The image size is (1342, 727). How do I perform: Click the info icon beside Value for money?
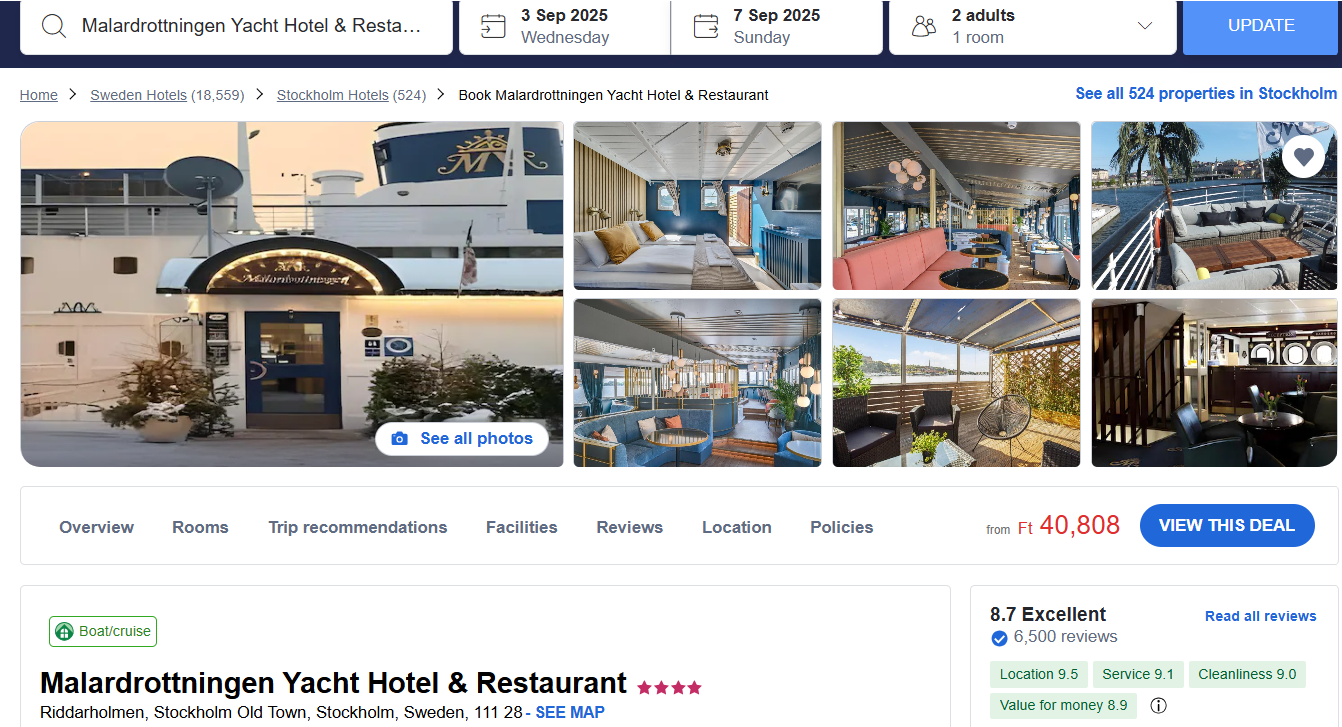1158,705
